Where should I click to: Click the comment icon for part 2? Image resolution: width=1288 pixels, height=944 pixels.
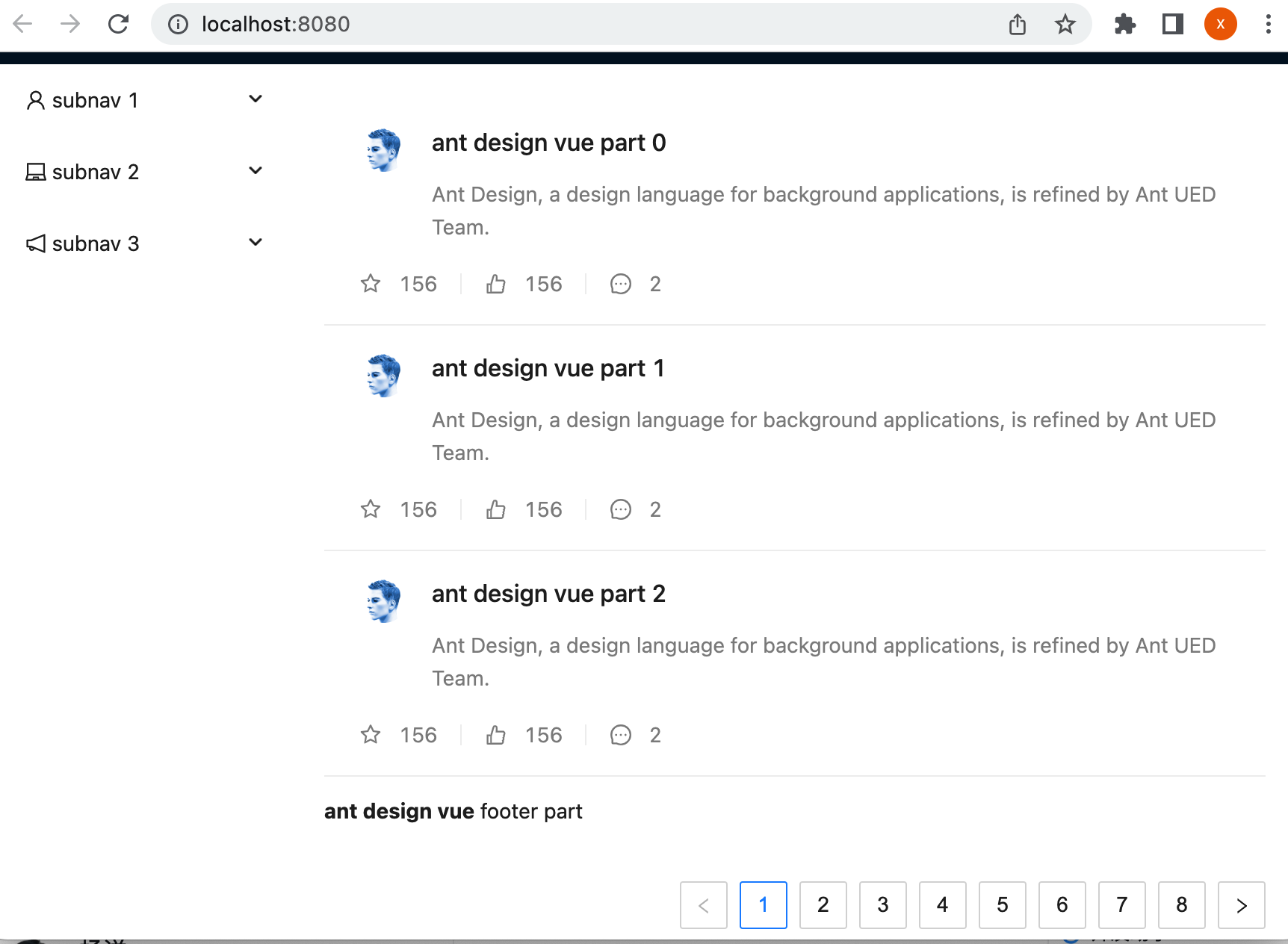[x=621, y=735]
